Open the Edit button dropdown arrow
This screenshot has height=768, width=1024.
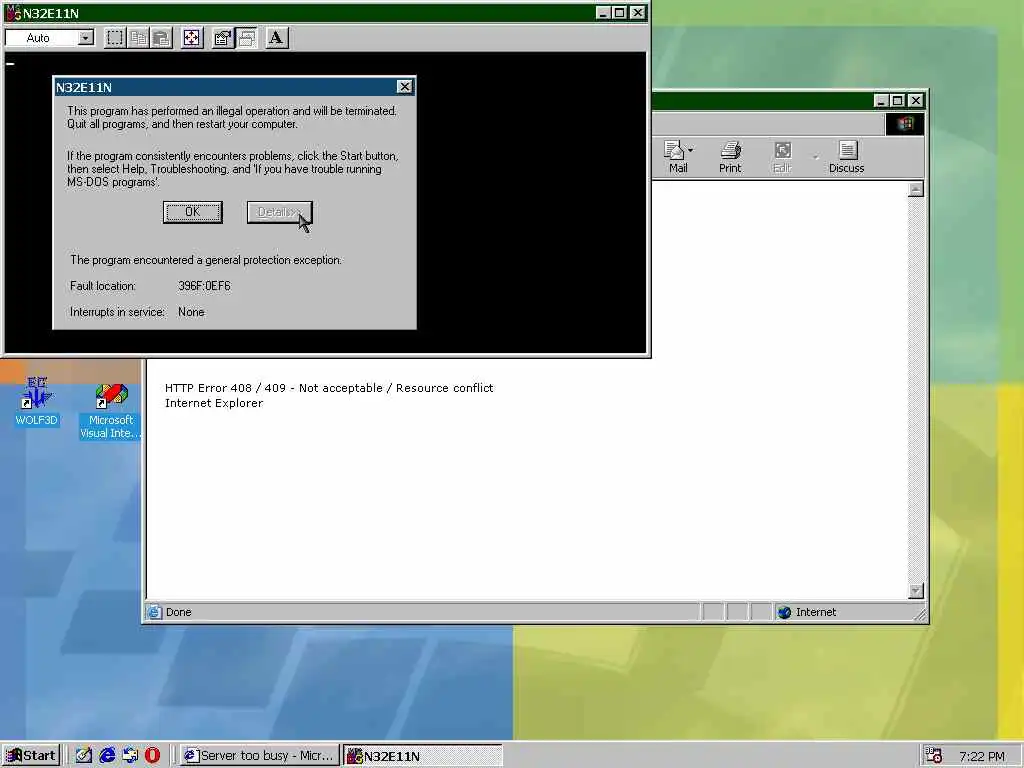click(x=816, y=157)
